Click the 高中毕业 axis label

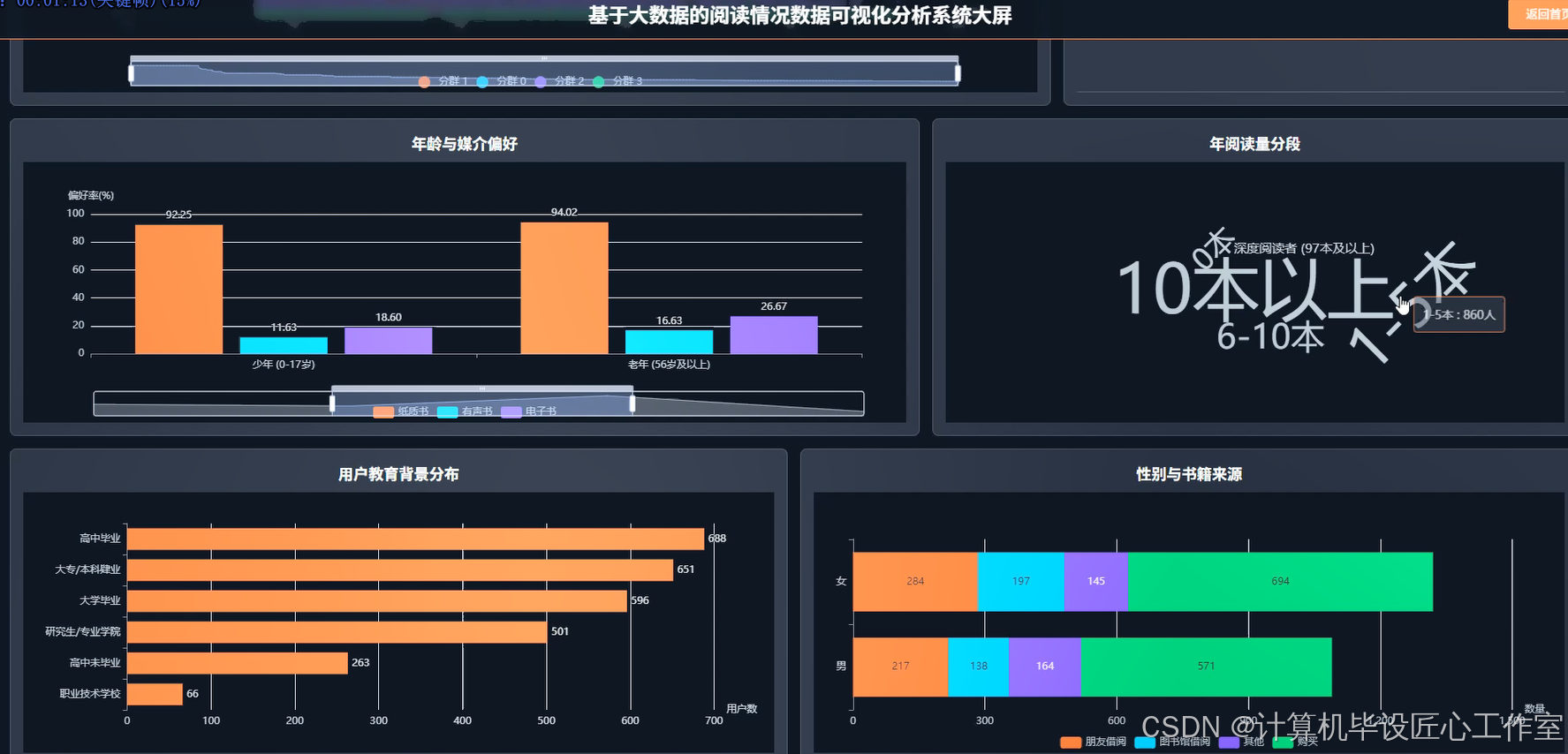click(x=100, y=539)
